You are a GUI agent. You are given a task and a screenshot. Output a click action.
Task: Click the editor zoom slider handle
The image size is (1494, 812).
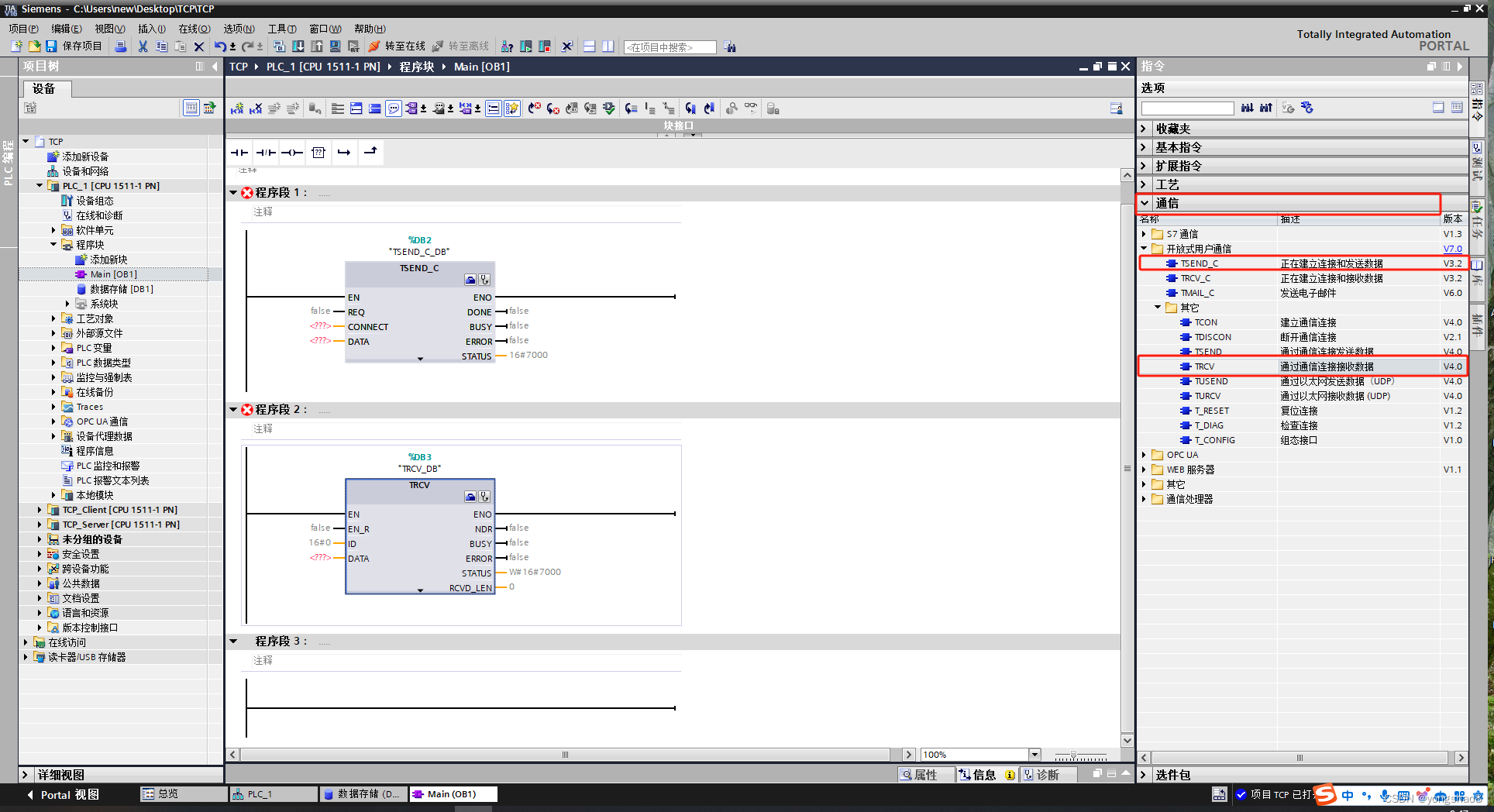tap(1073, 755)
